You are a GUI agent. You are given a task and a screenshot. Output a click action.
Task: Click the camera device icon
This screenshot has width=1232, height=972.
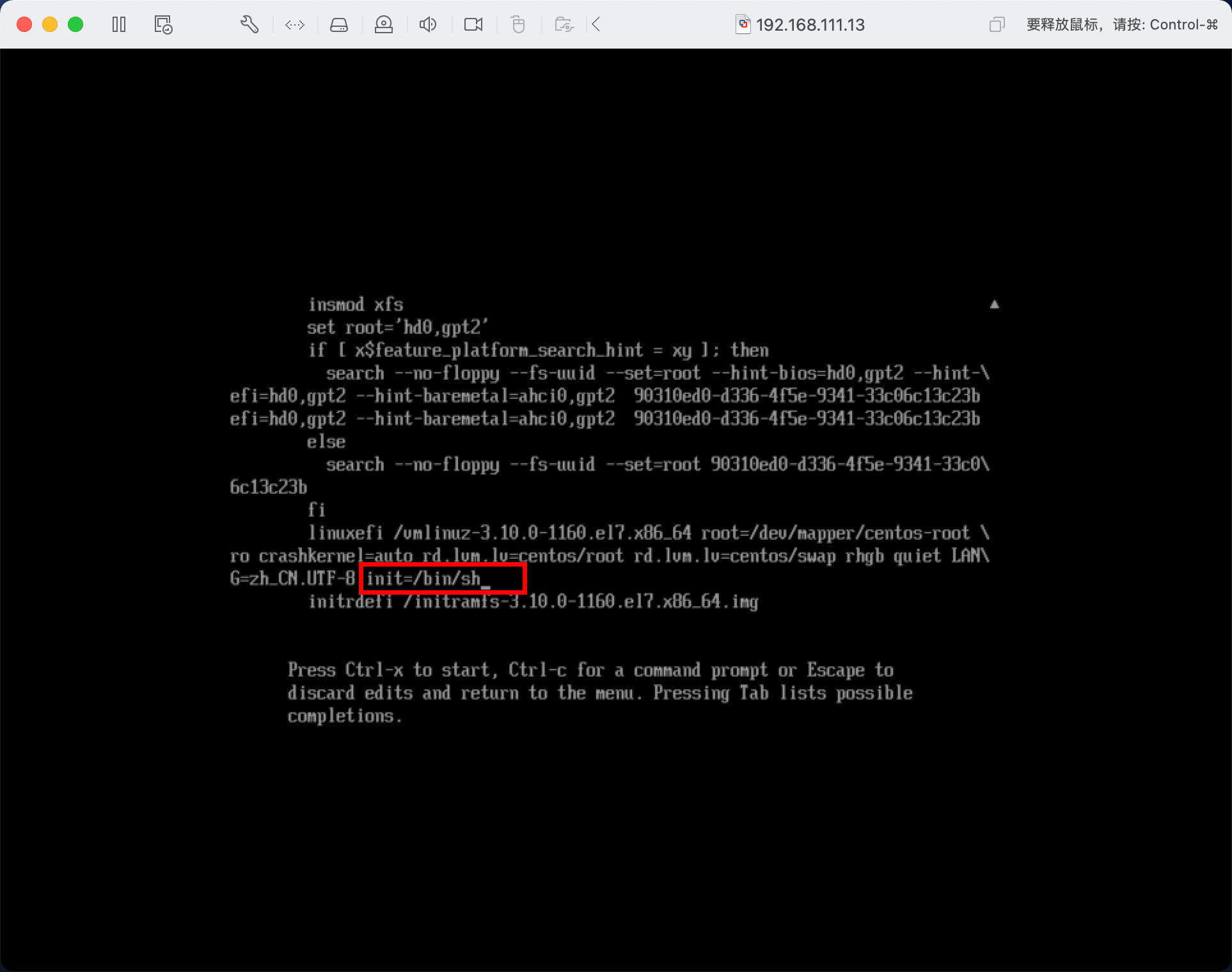(473, 25)
